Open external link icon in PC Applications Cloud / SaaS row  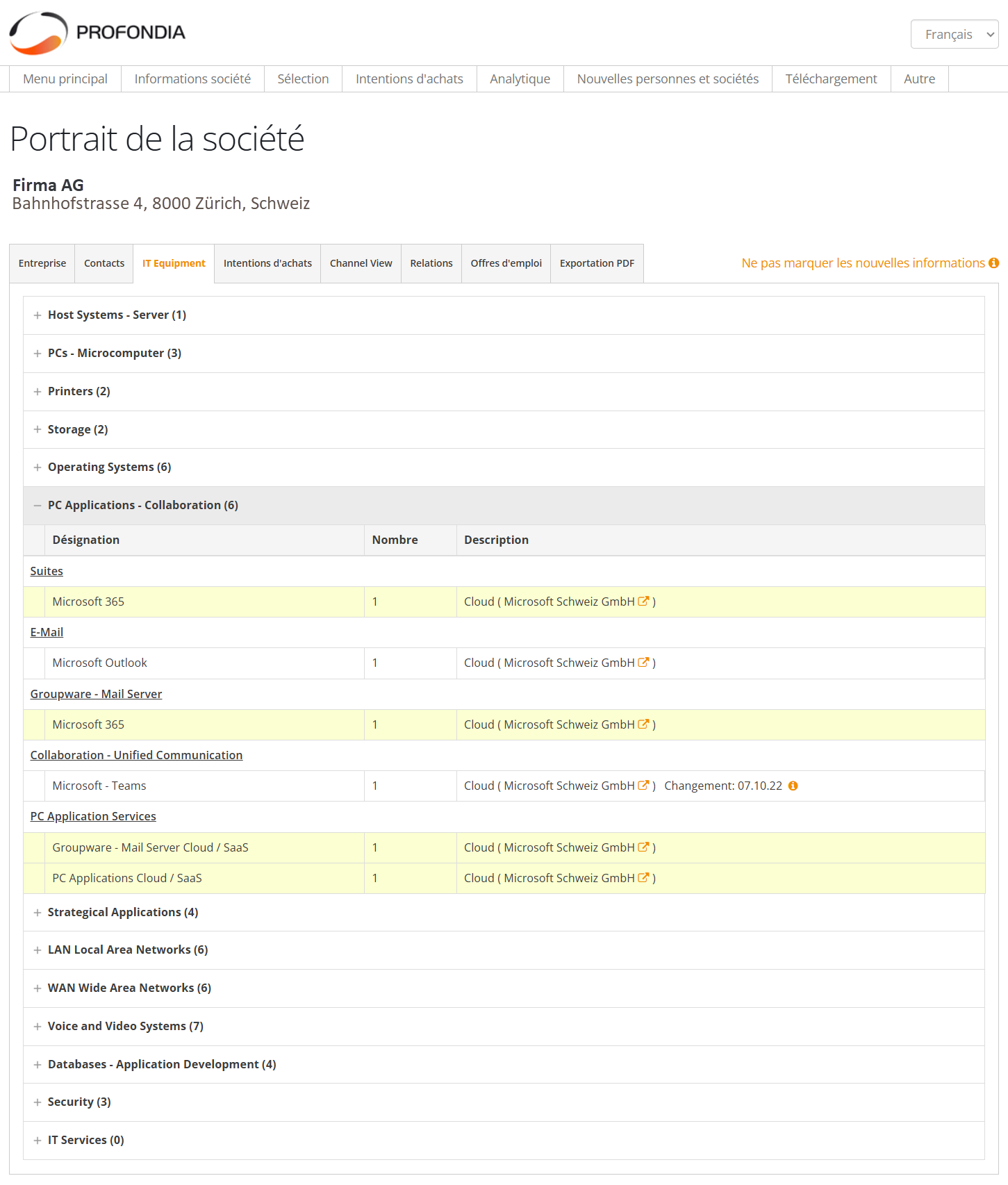(x=643, y=878)
